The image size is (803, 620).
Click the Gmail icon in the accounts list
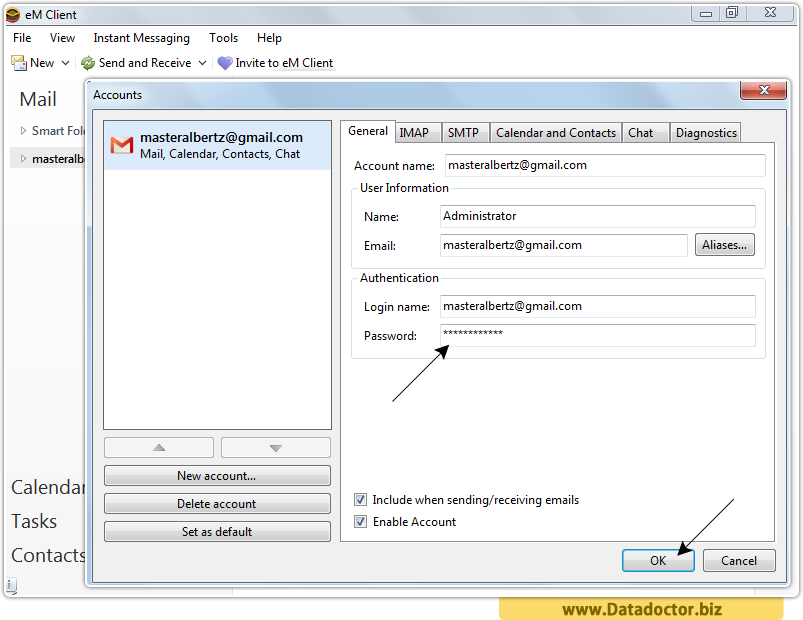122,145
